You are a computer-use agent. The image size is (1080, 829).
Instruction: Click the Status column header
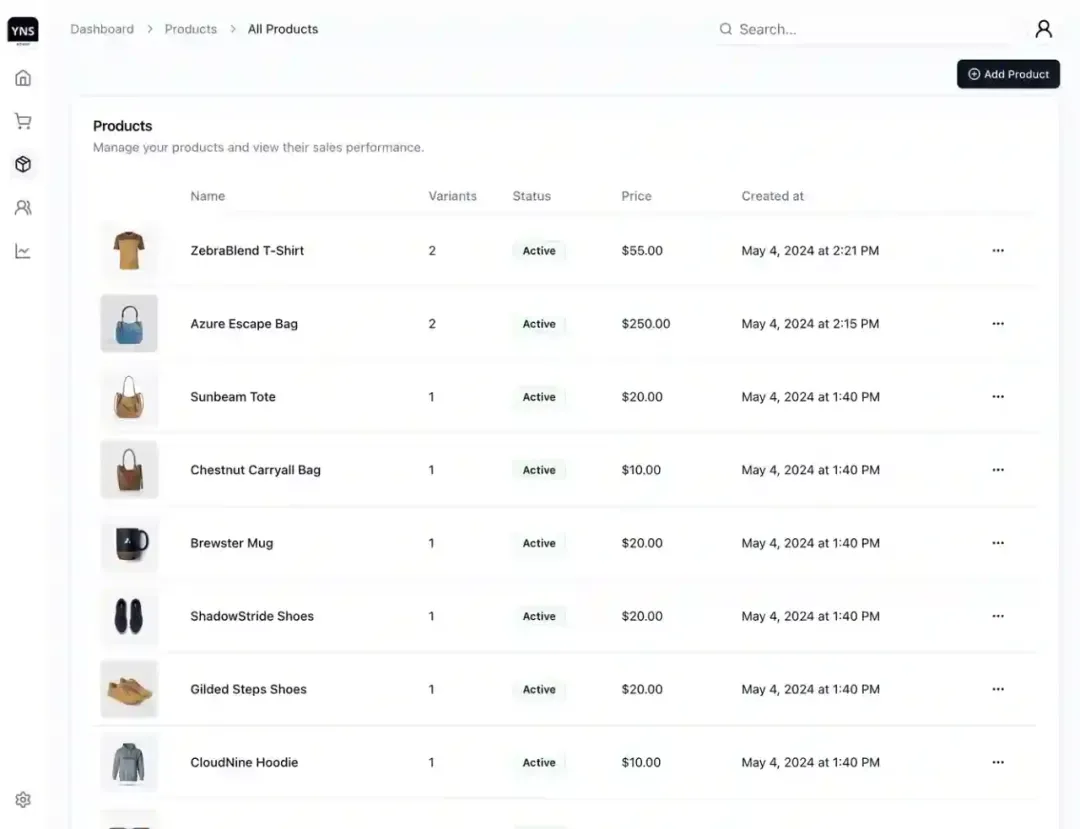click(x=532, y=196)
